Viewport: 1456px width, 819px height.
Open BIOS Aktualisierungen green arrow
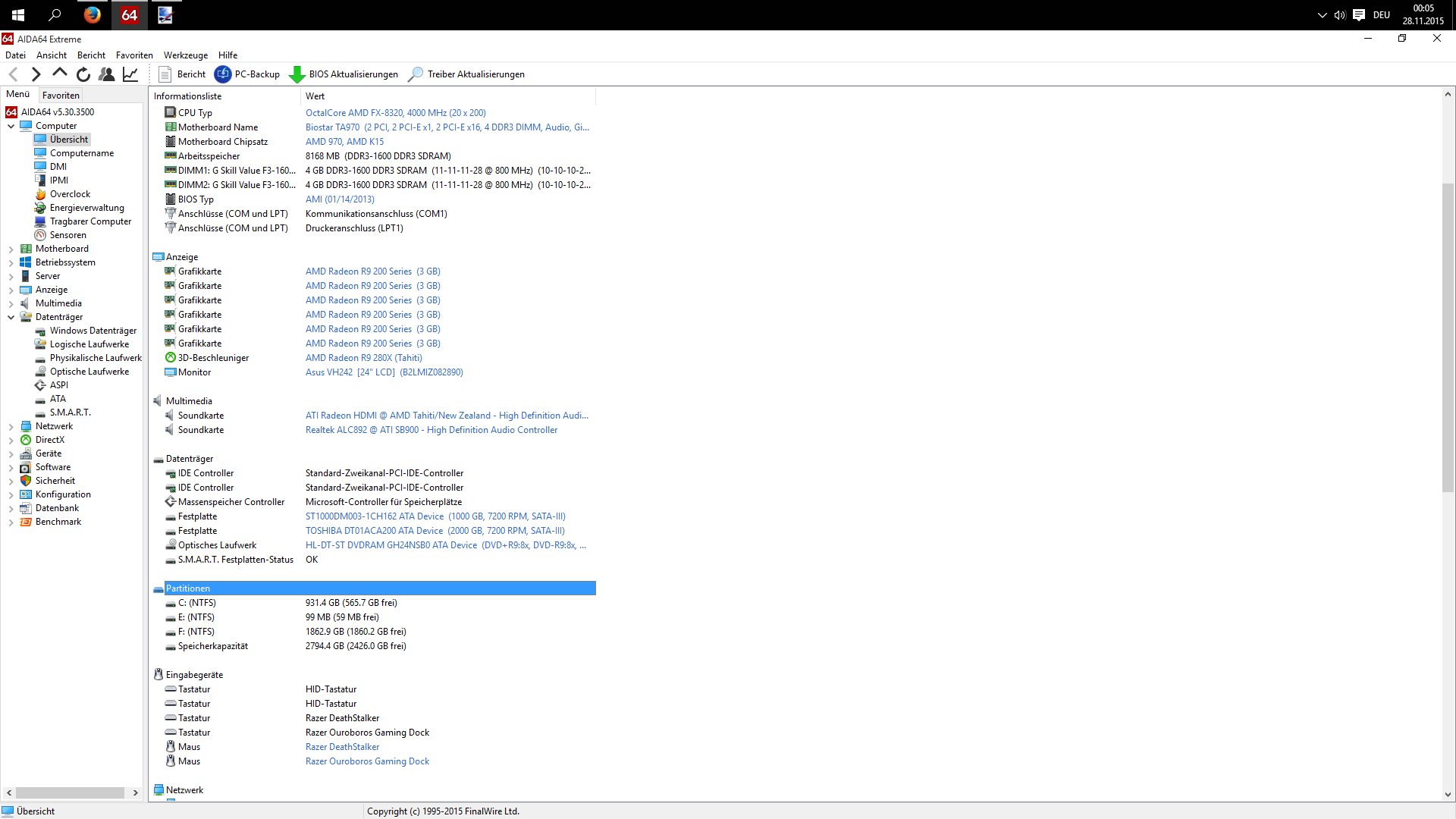(x=297, y=74)
